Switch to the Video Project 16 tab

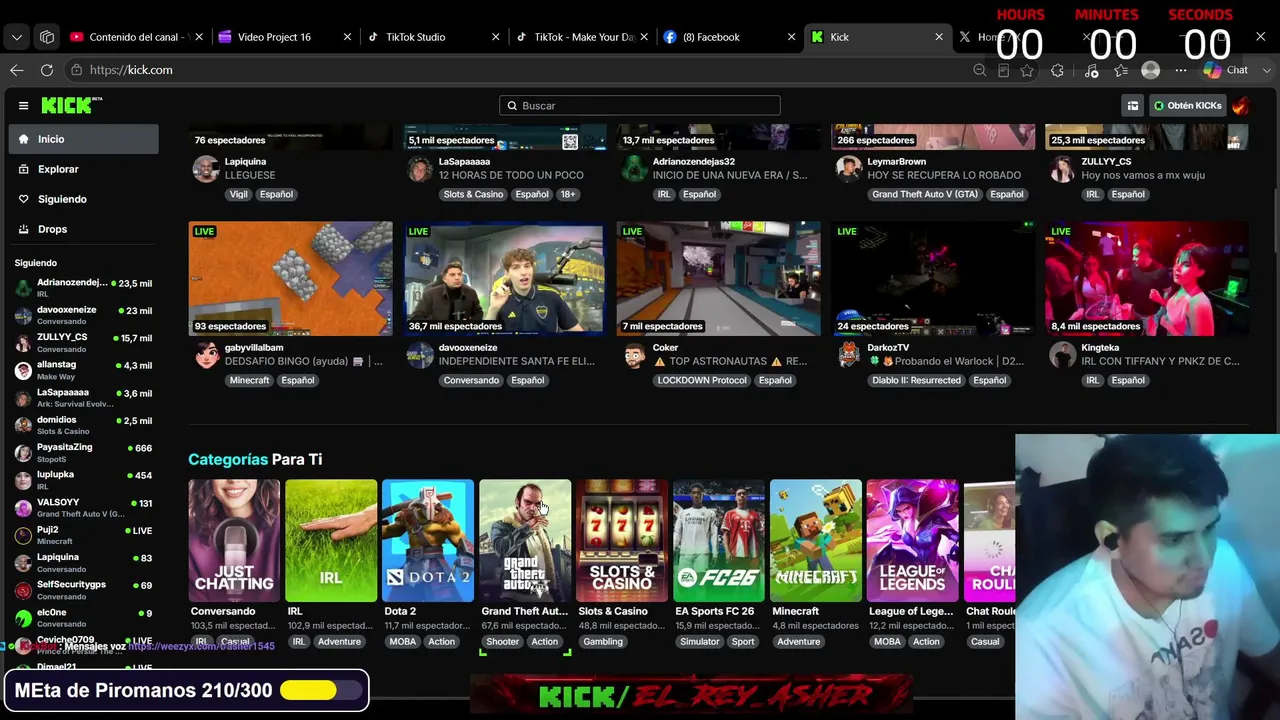(284, 37)
